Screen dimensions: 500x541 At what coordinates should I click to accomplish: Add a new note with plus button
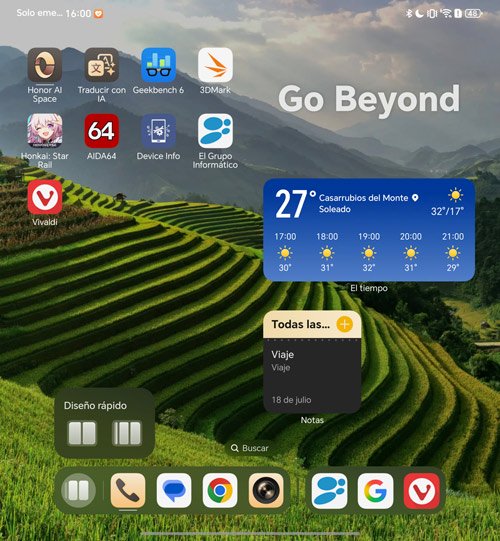[x=344, y=324]
